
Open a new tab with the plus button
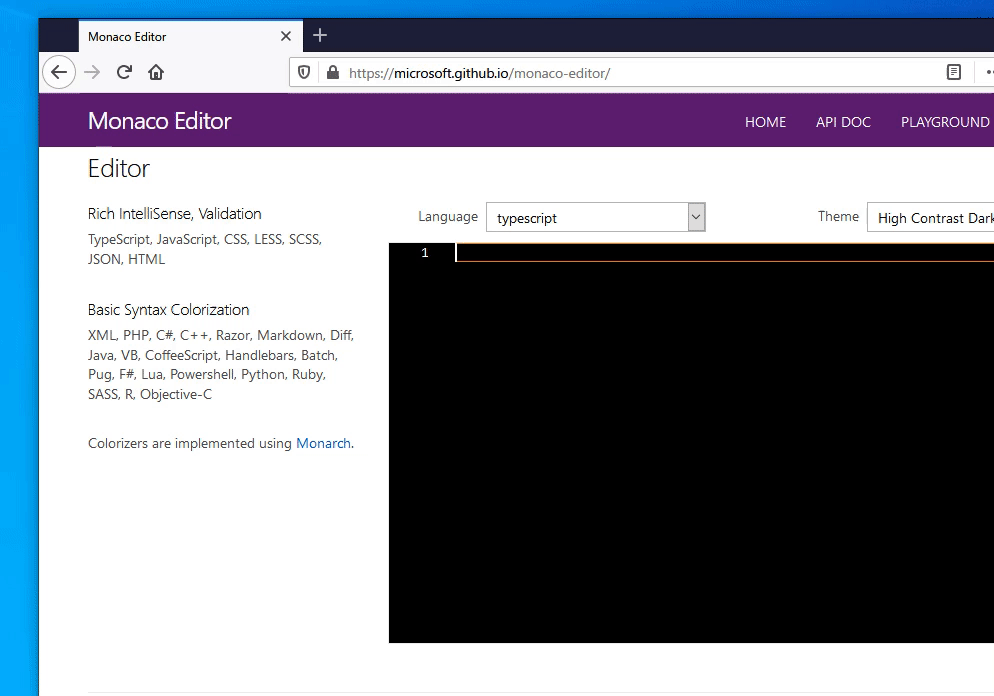(320, 35)
